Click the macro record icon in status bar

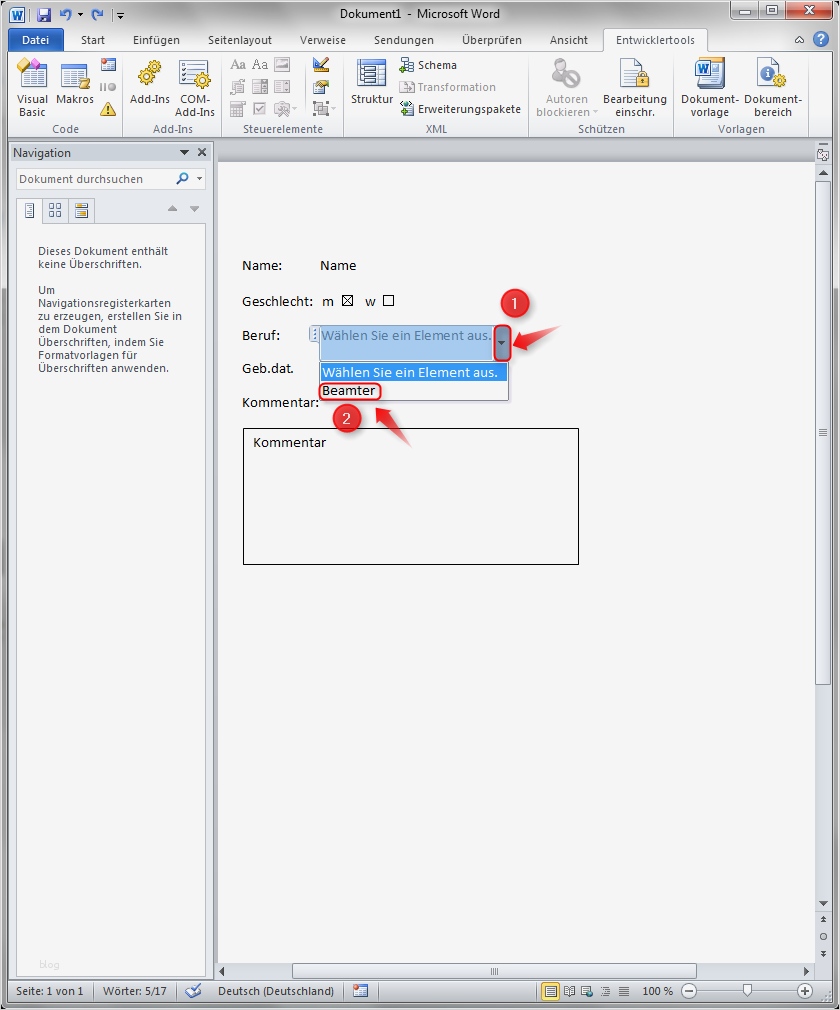coord(361,991)
